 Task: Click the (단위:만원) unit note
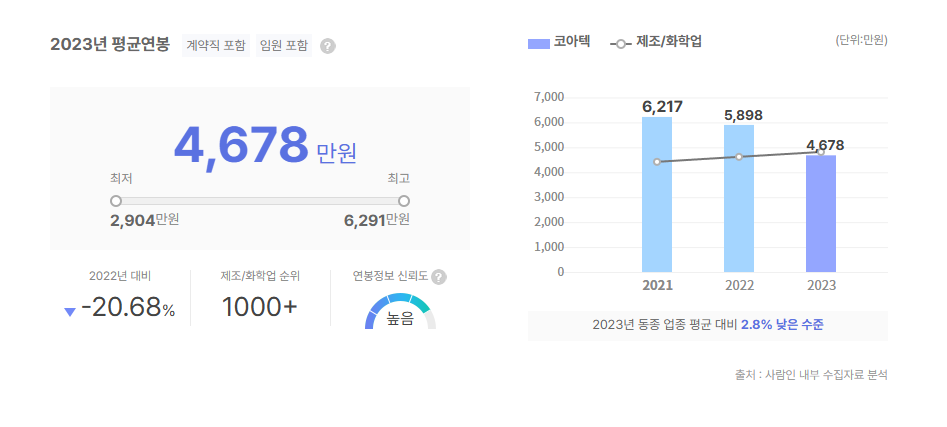861,41
